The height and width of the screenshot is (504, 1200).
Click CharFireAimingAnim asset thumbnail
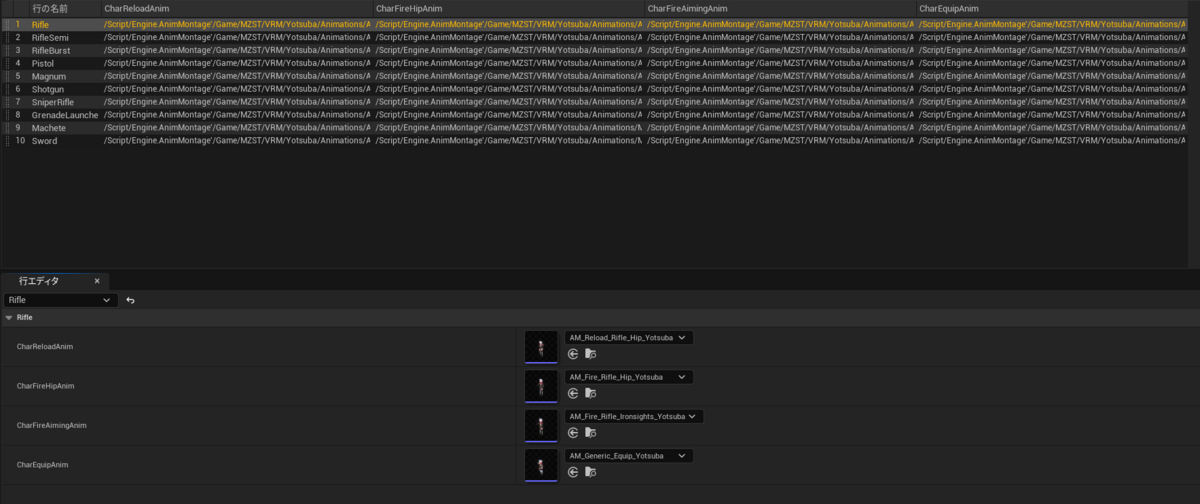click(x=541, y=424)
